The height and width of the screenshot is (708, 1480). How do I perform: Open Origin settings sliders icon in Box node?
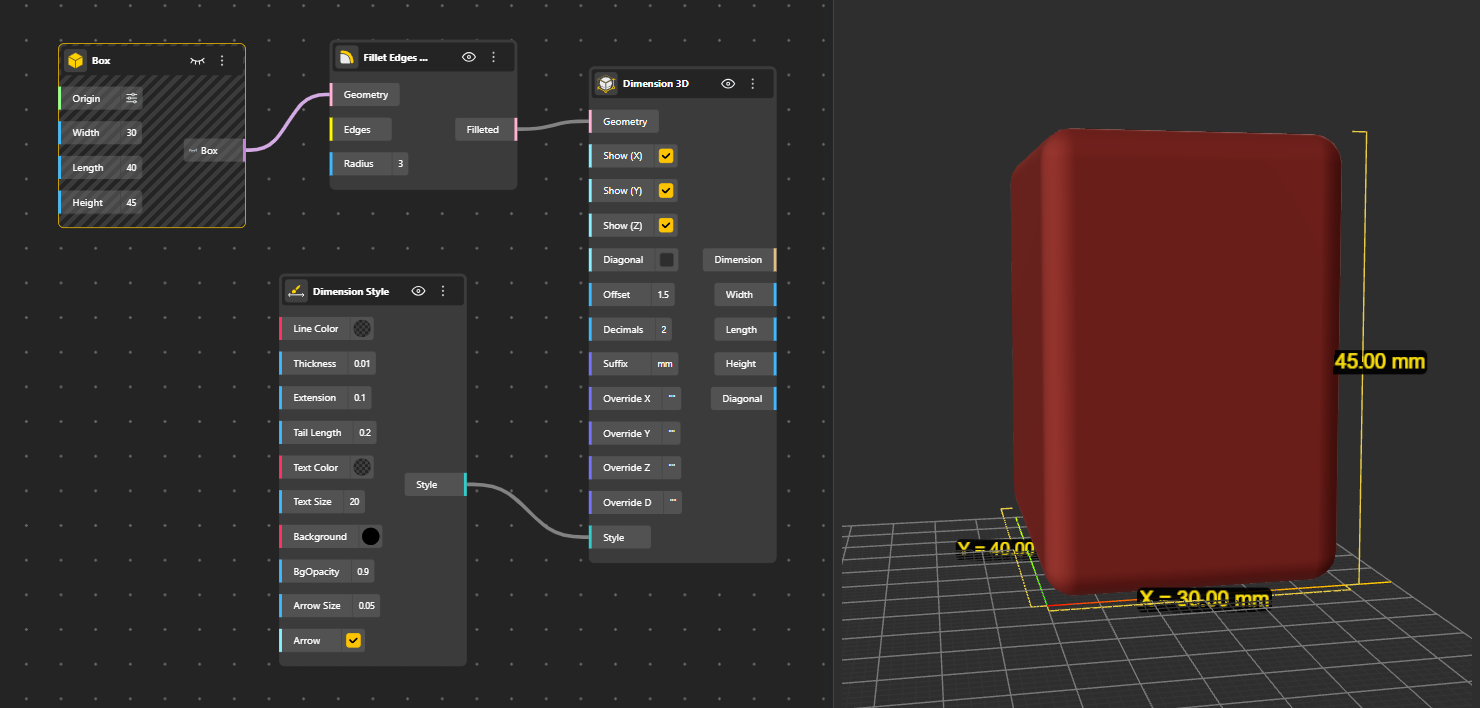pos(132,99)
